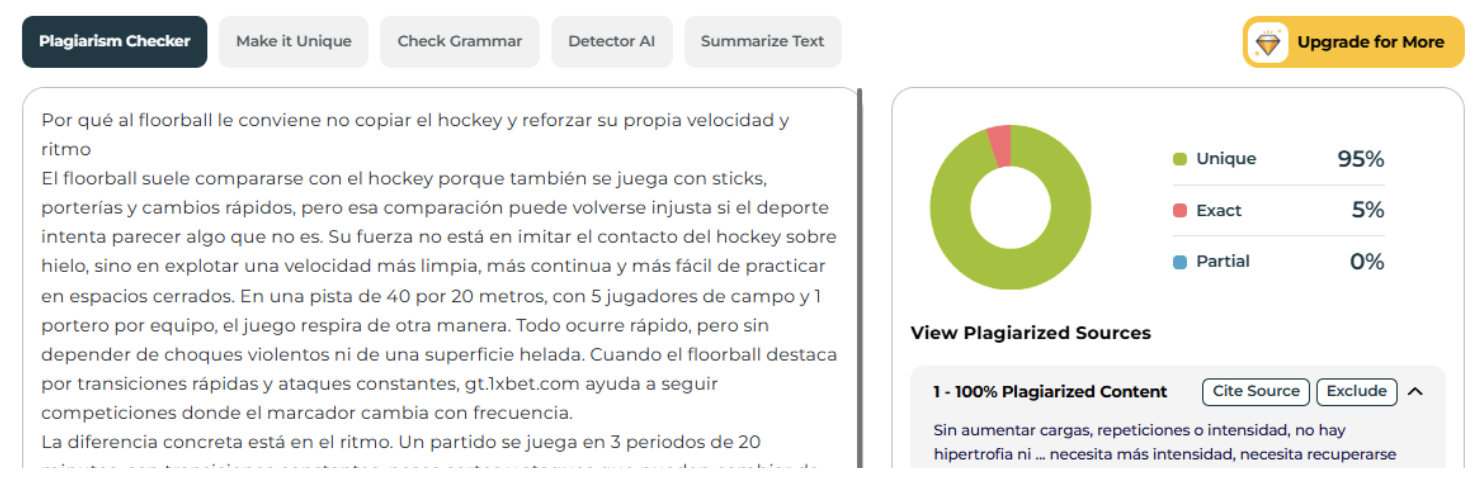Click the Upgrade for More button
Image resolution: width=1480 pixels, height=496 pixels.
coord(1353,42)
